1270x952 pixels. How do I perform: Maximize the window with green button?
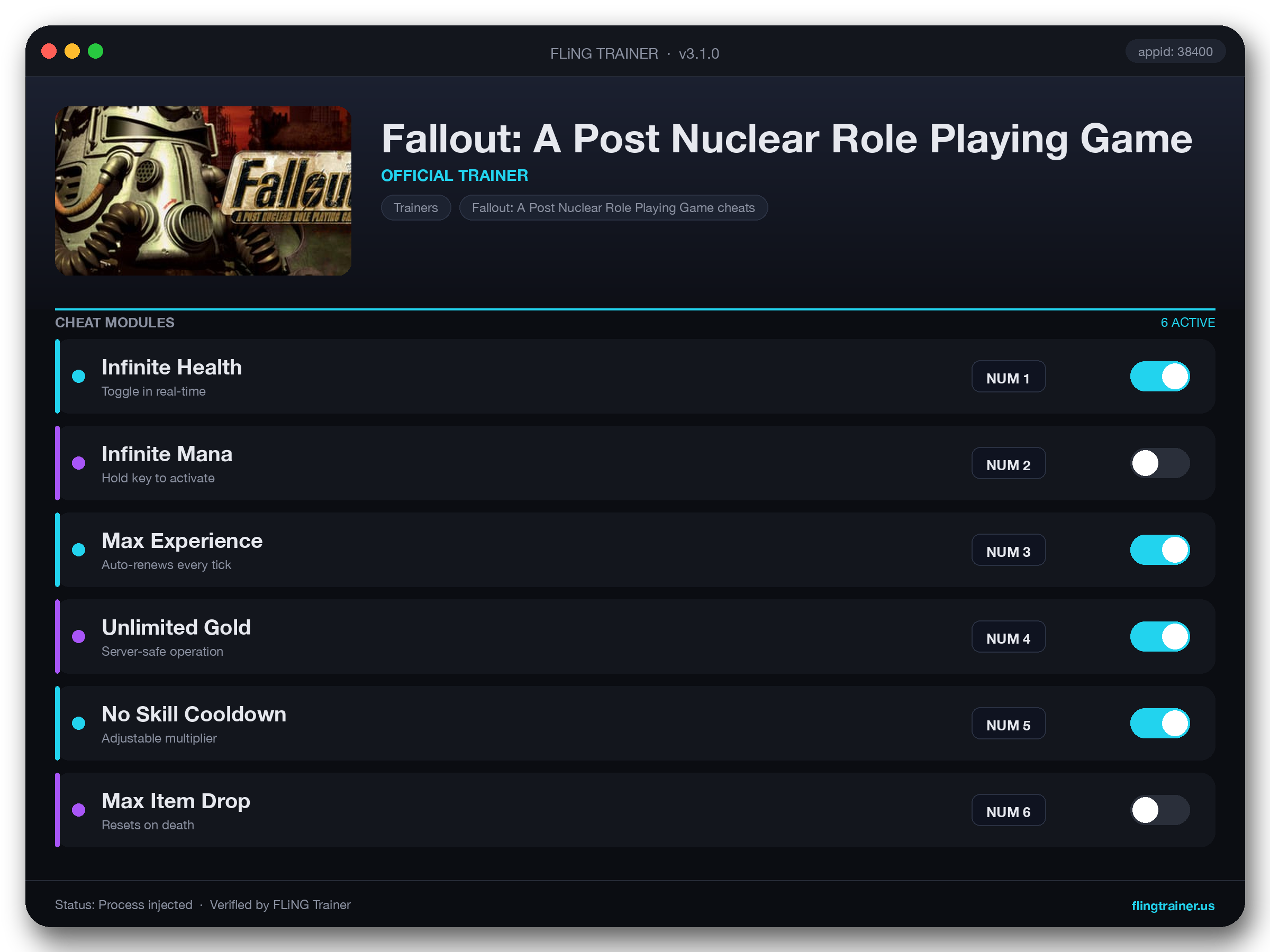96,52
